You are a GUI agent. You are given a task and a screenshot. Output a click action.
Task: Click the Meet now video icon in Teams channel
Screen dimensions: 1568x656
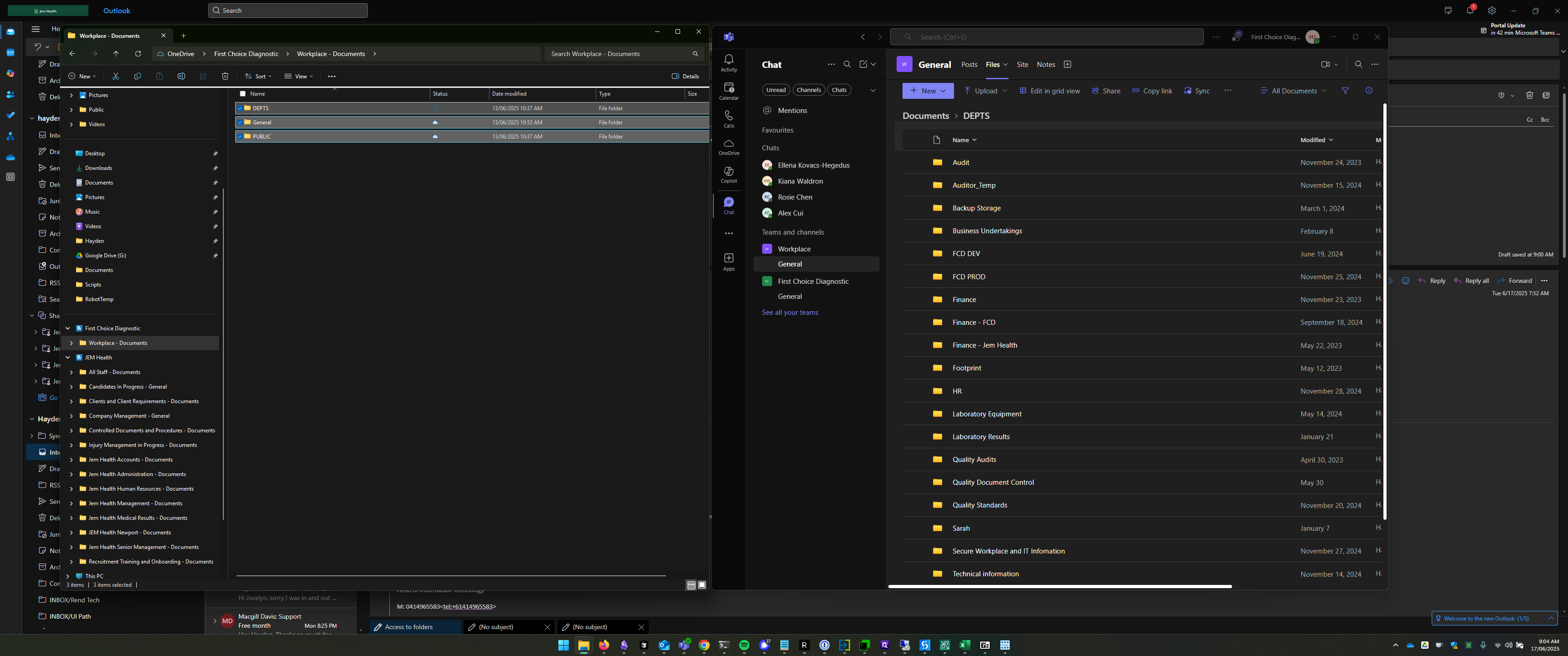[1326, 65]
